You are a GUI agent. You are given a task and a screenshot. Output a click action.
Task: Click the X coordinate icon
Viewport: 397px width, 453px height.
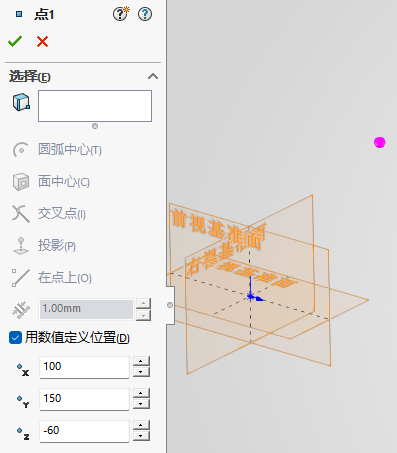[x=23, y=370]
